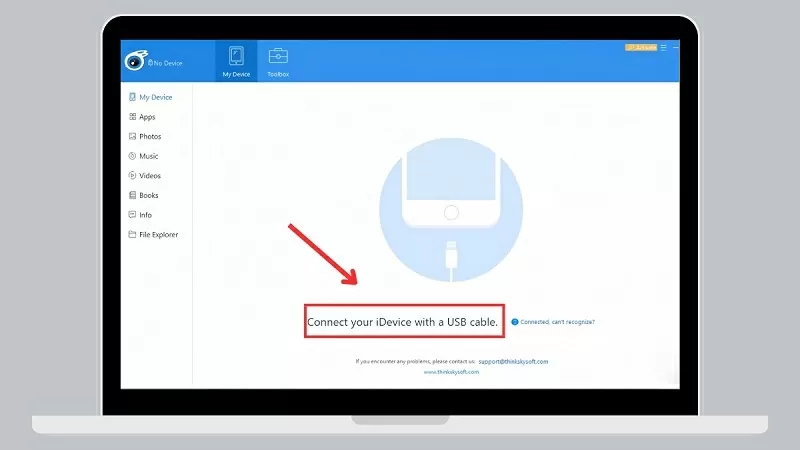The width and height of the screenshot is (800, 450).
Task: Select My Device in the left sidebar
Action: click(x=155, y=97)
